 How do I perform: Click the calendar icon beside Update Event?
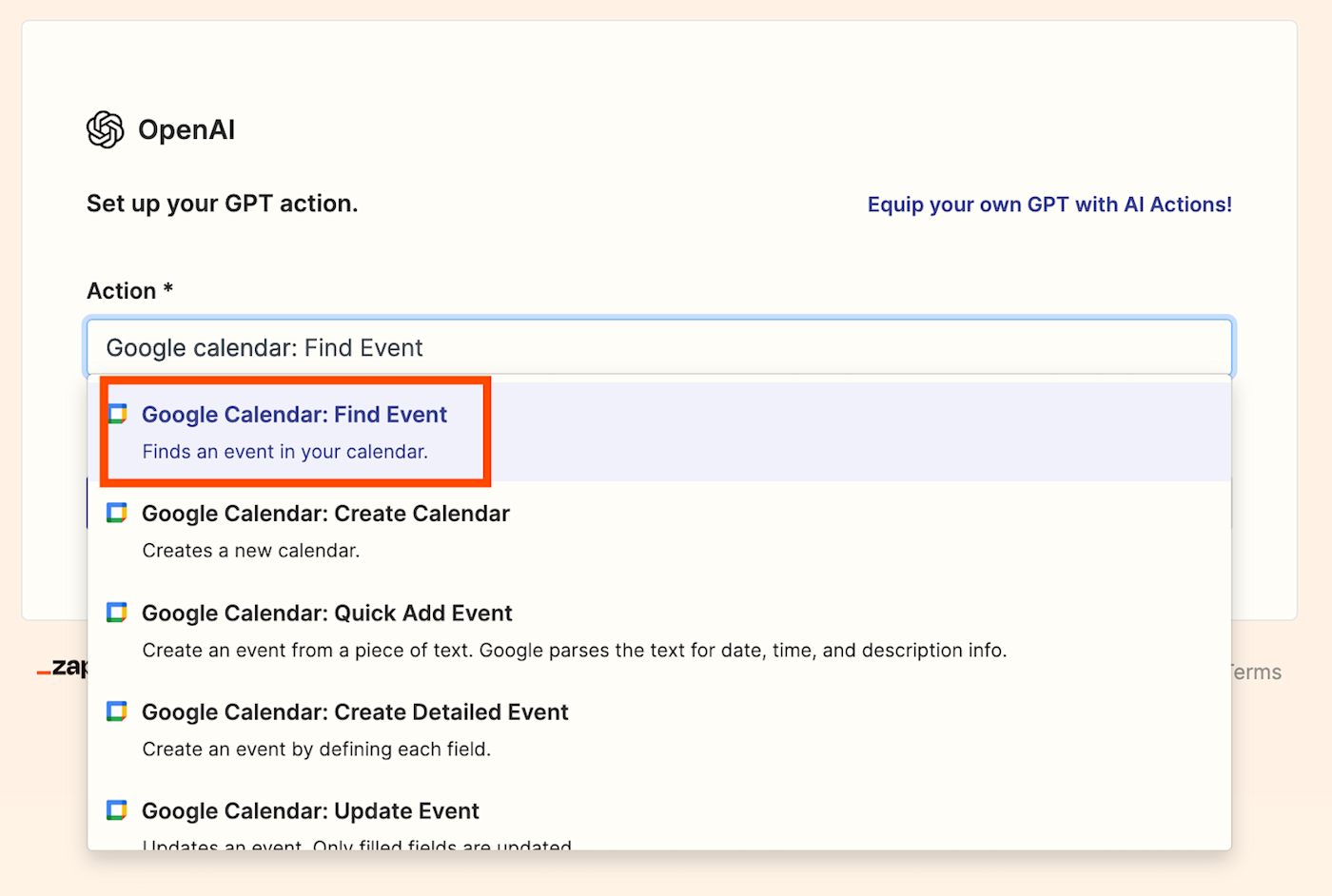point(117,810)
